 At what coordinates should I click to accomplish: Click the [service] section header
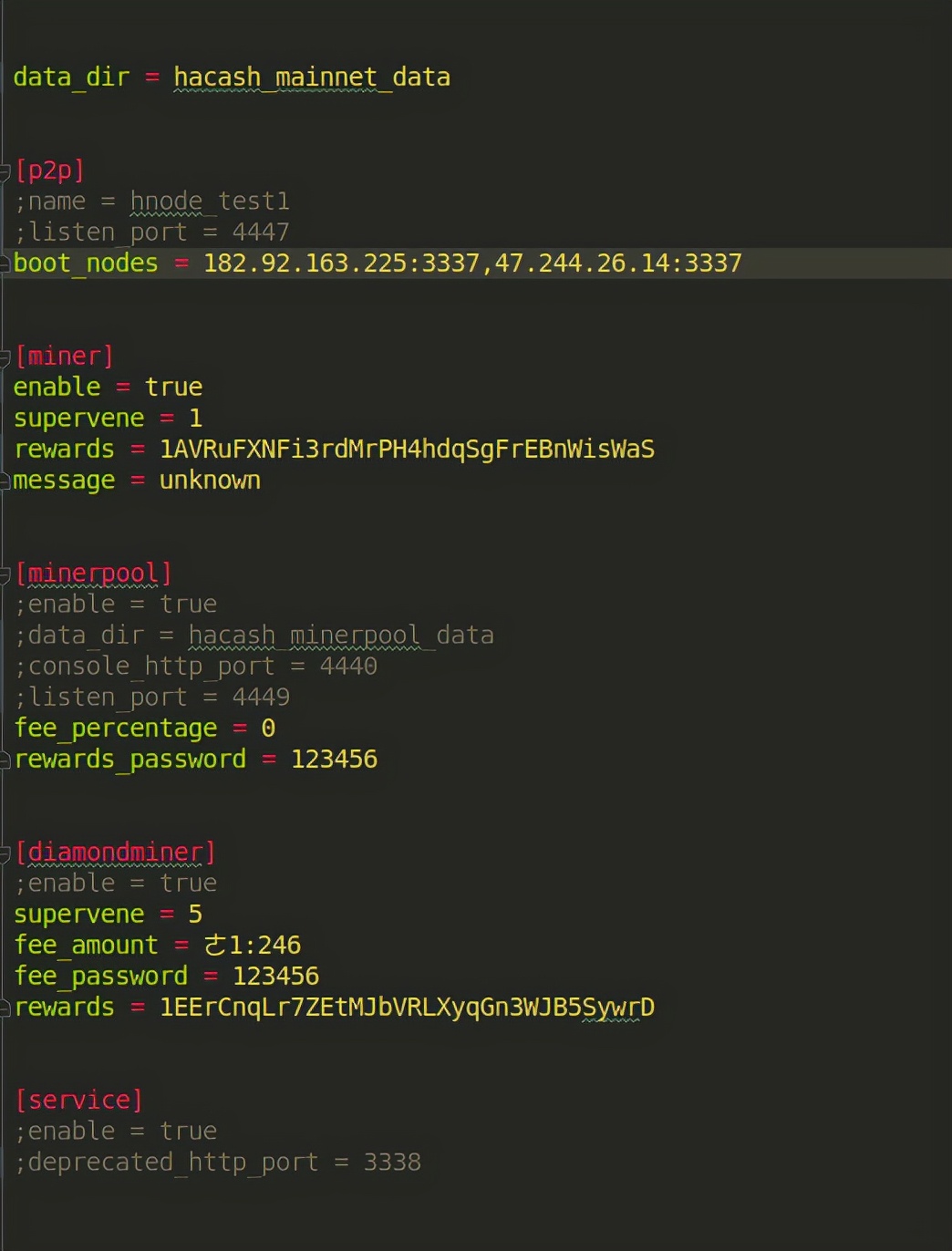pos(79,1101)
